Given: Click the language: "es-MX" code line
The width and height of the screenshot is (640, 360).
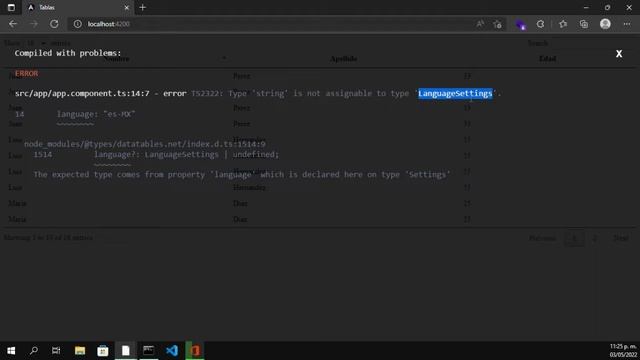Looking at the screenshot, I should [96, 114].
